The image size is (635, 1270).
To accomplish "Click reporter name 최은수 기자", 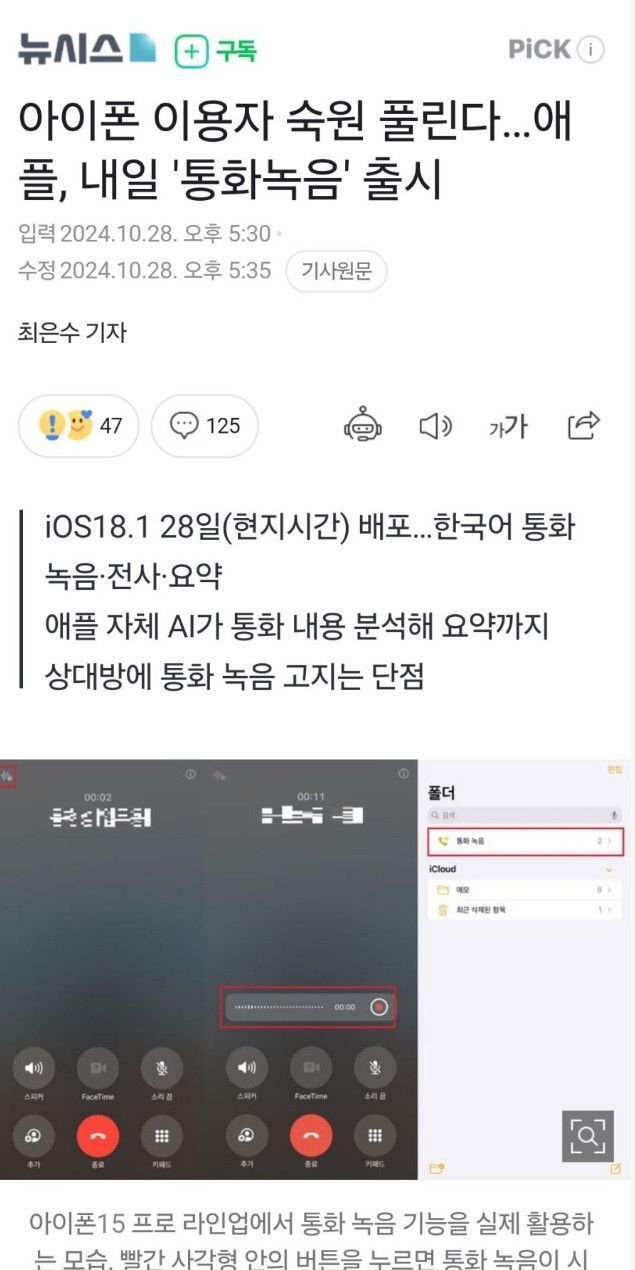I will point(72,333).
